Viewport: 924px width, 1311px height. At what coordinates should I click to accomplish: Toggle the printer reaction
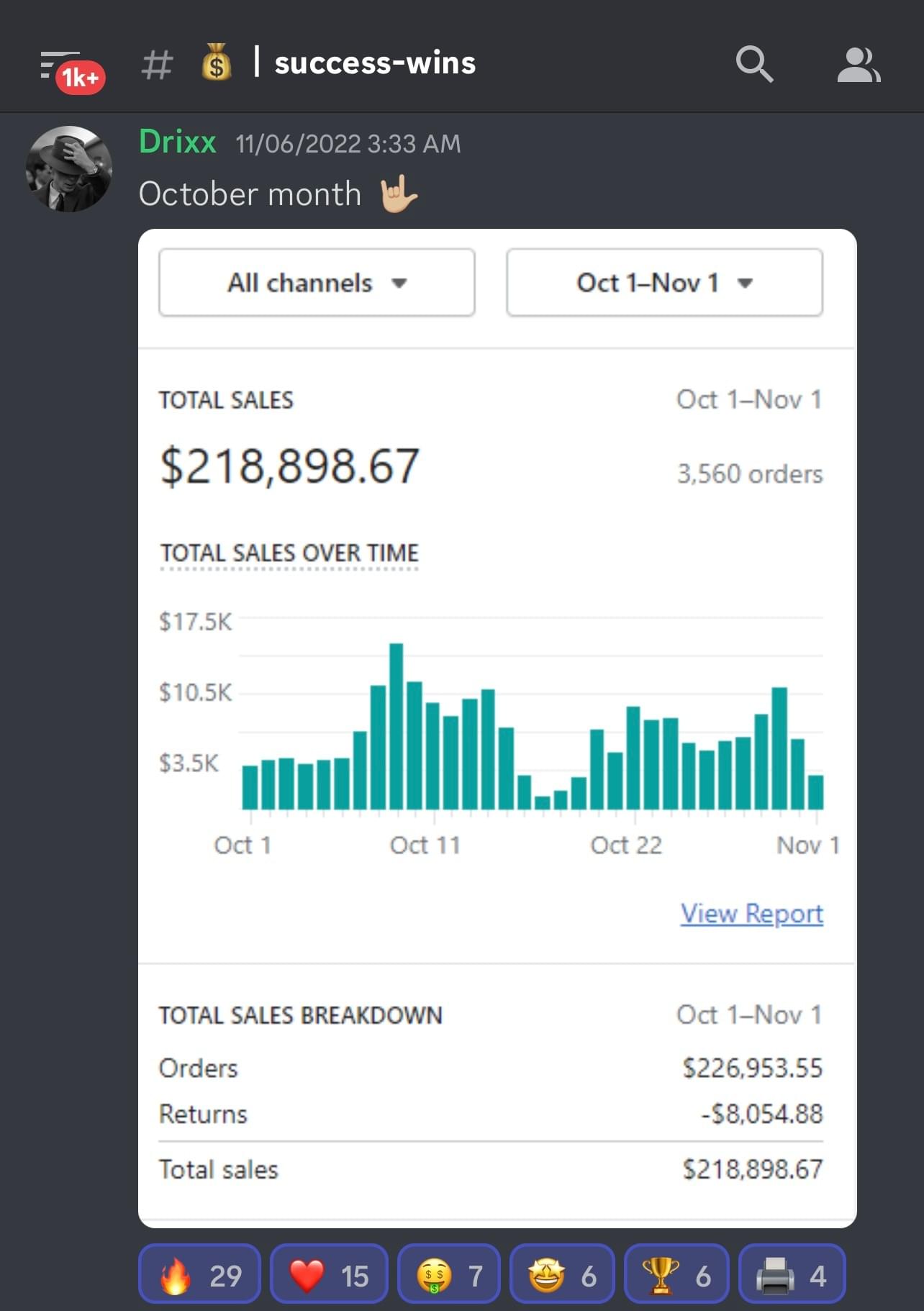click(x=792, y=1275)
